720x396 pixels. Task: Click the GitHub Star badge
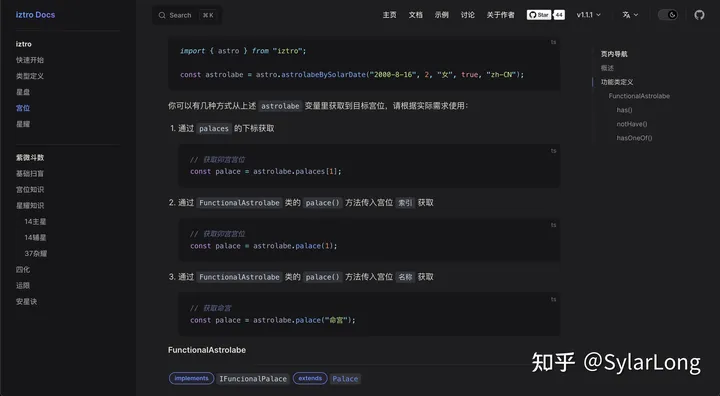point(539,15)
